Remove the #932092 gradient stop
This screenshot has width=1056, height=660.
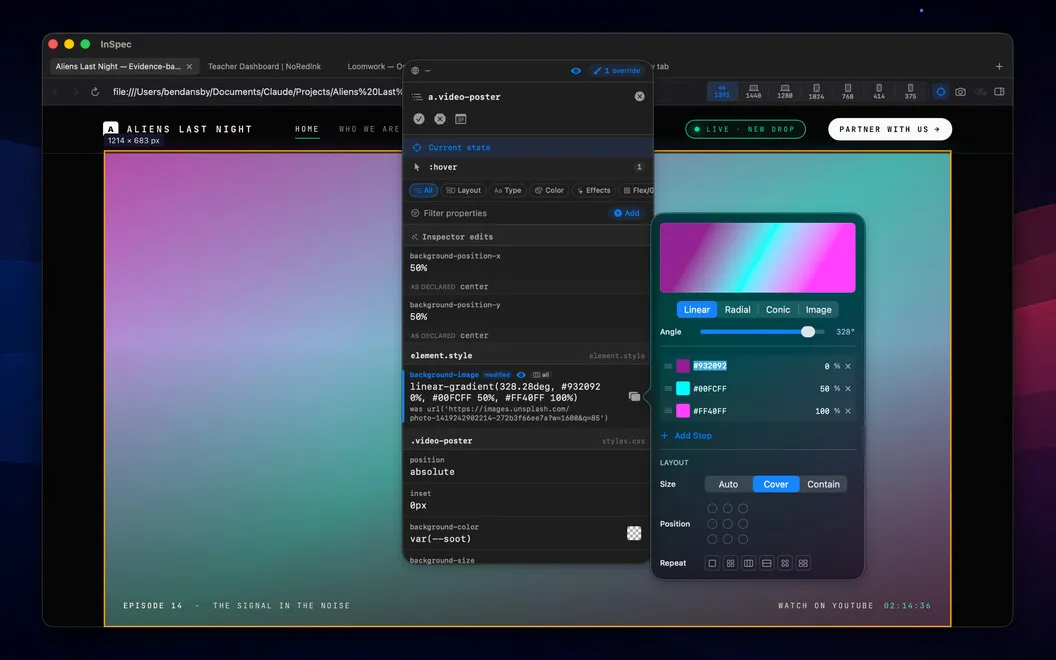coord(848,366)
